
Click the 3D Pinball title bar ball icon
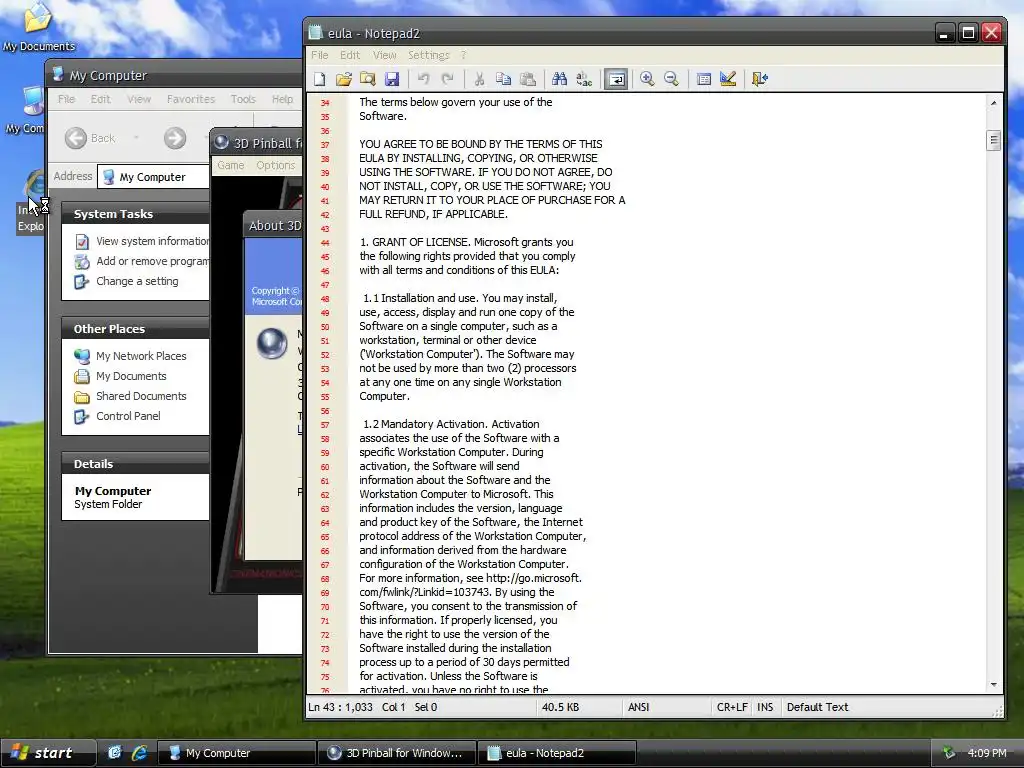coord(221,142)
